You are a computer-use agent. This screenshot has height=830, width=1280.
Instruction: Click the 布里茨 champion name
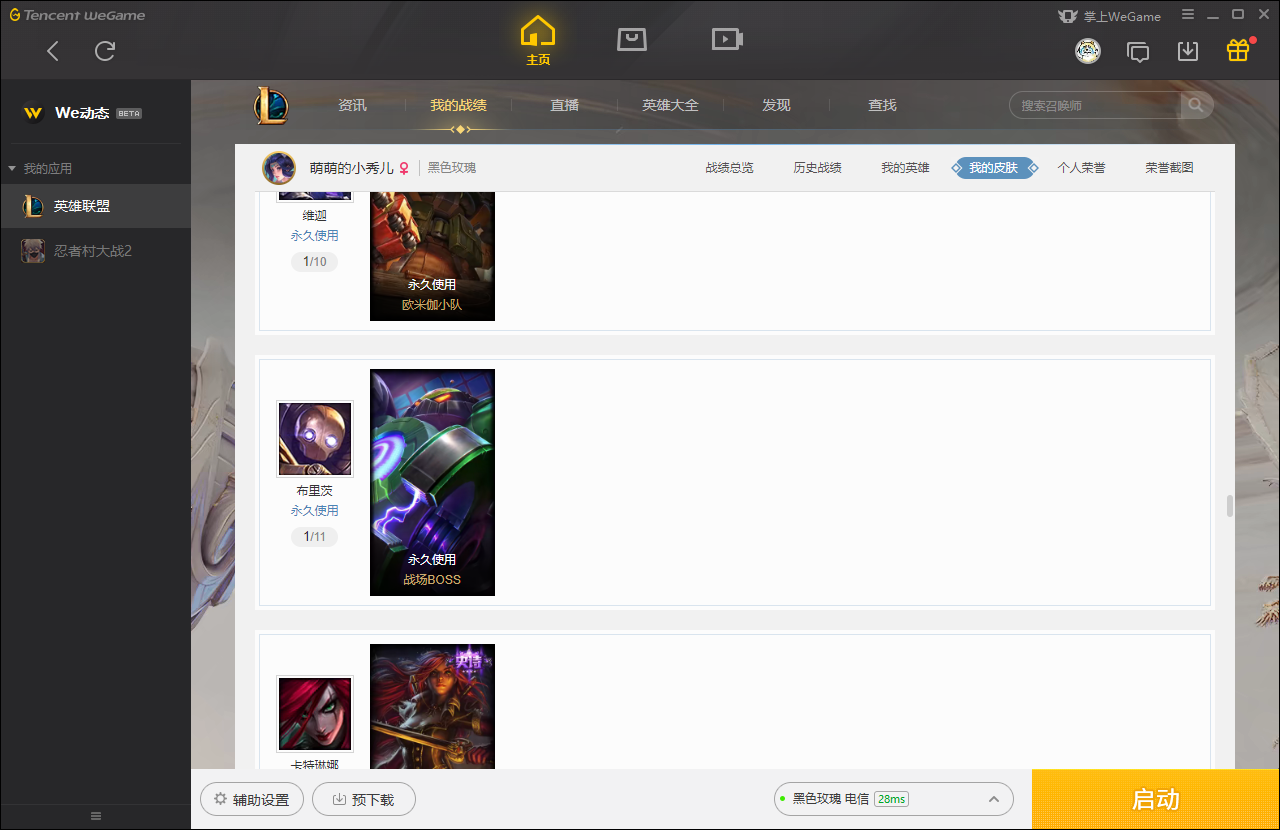[315, 491]
